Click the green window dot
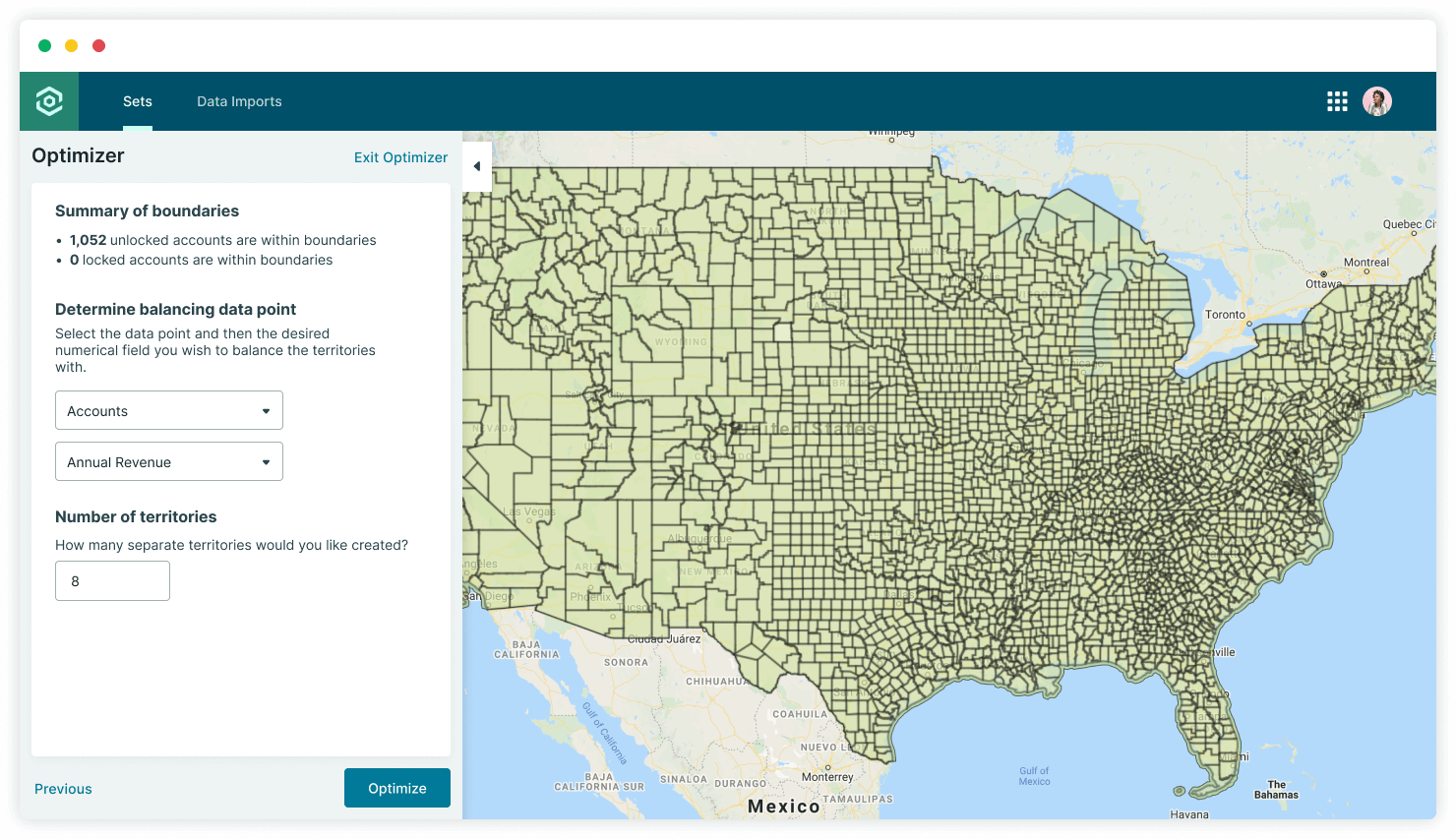1456x839 pixels. pyautogui.click(x=44, y=45)
